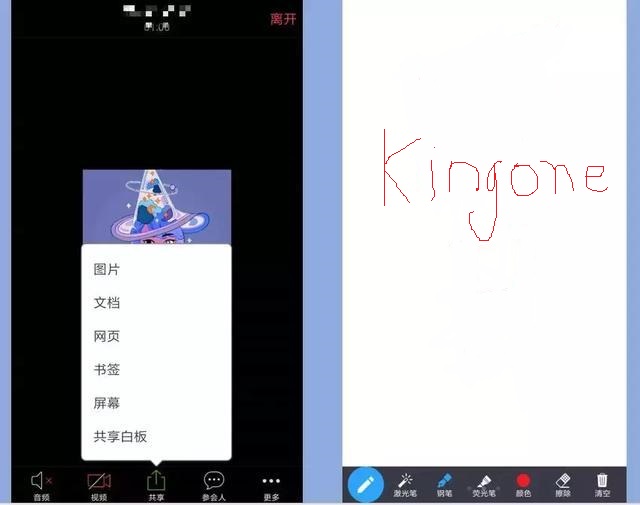Image resolution: width=640 pixels, height=505 pixels.
Task: Select the 激光笔 laser pointer tool
Action: (405, 485)
